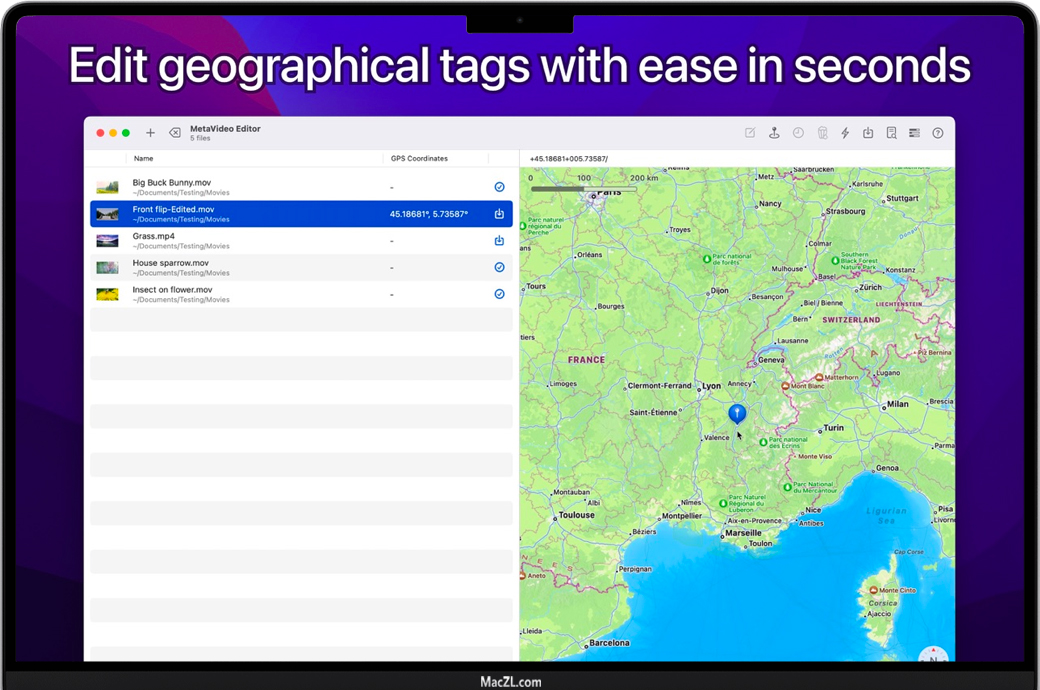
Task: Click the list layout toolbar icon
Action: (x=914, y=133)
